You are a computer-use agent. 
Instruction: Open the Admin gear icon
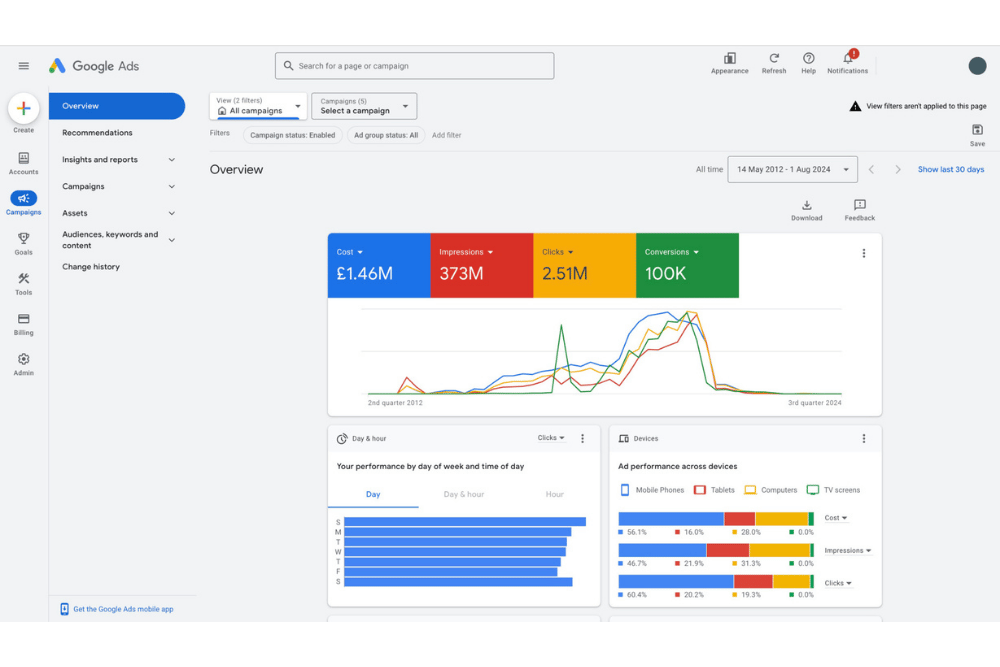point(24,359)
